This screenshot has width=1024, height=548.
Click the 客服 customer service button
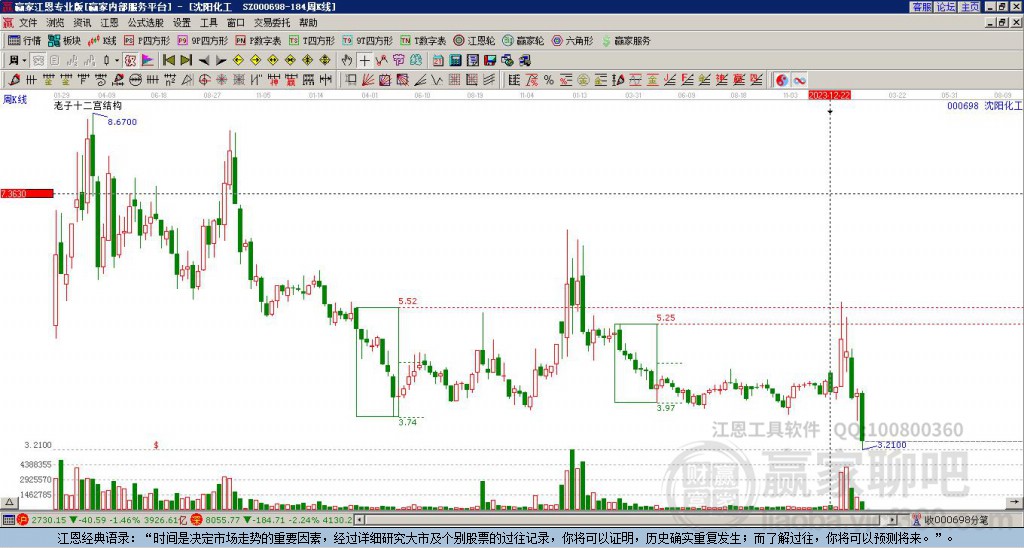(921, 7)
